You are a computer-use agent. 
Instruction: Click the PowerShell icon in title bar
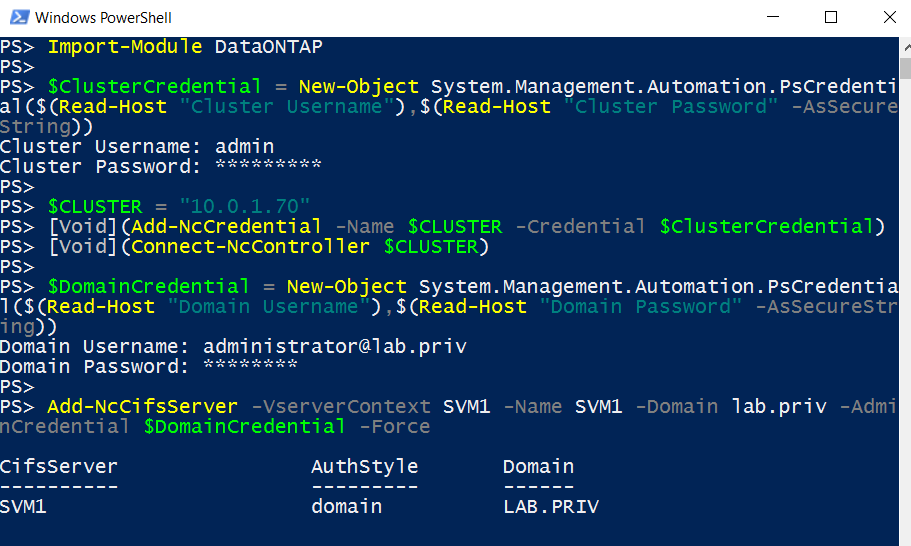[19, 17]
